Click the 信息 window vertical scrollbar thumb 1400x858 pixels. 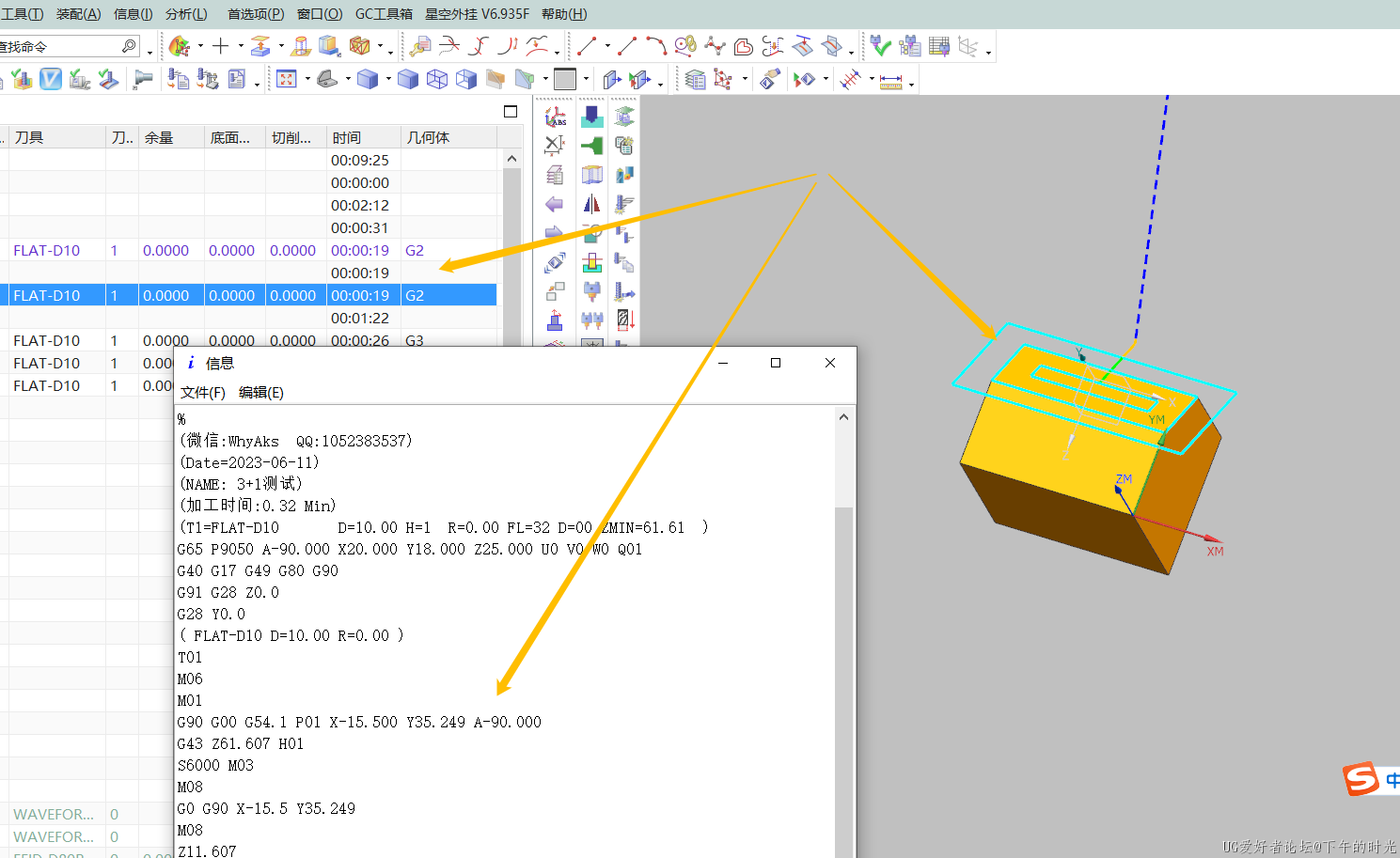tap(843, 681)
